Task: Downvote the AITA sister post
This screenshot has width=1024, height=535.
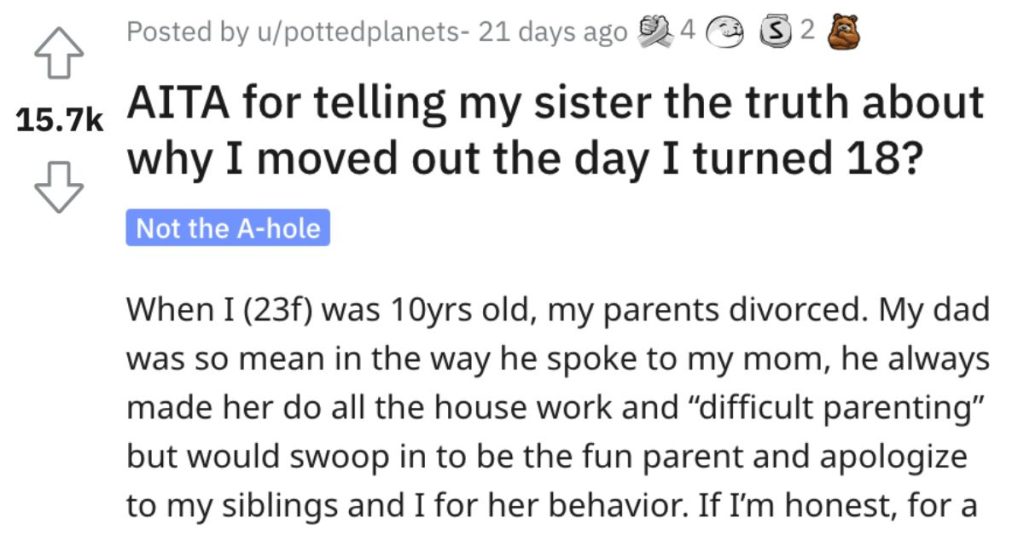Action: coord(59,187)
